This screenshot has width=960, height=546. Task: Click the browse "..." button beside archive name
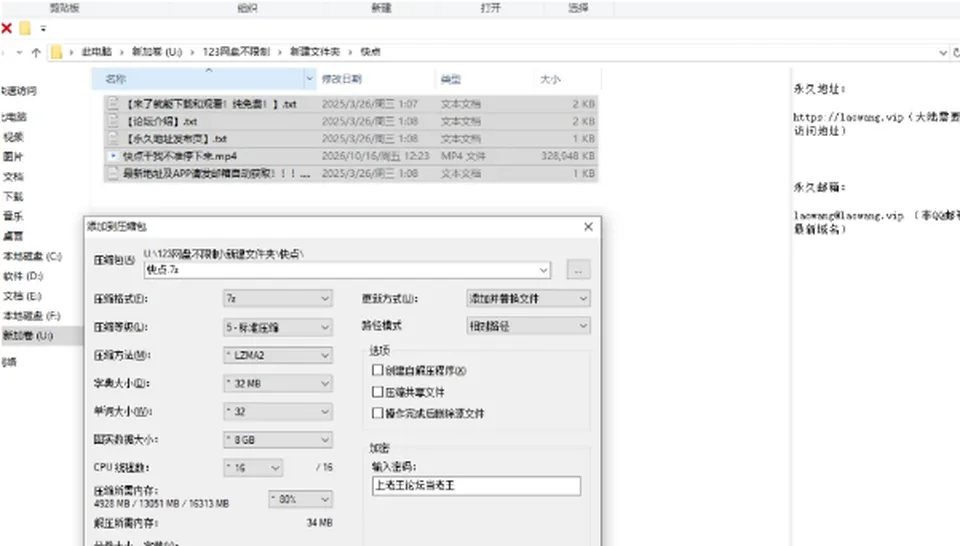tap(579, 270)
